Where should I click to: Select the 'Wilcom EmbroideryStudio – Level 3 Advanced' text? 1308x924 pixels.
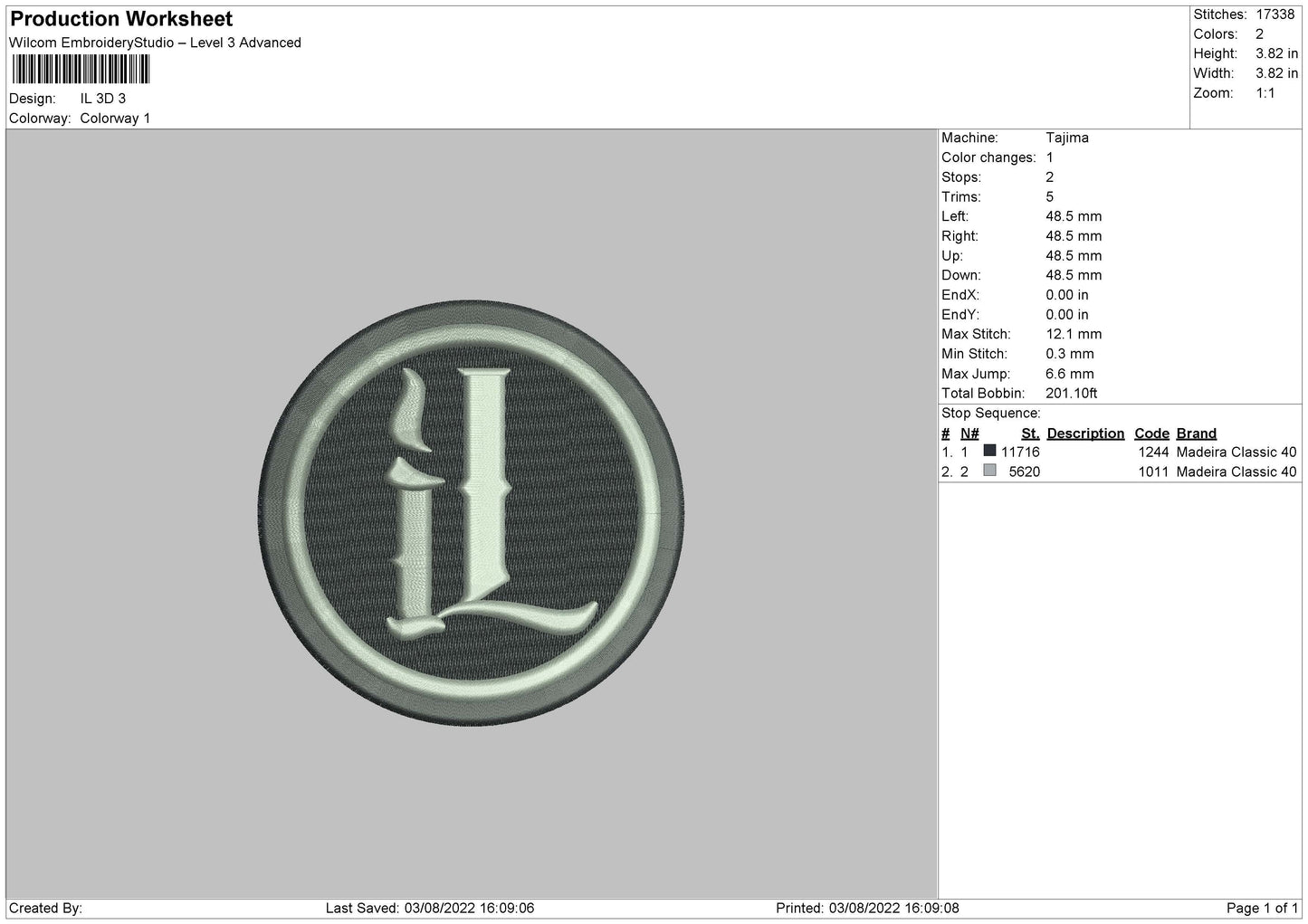(155, 43)
